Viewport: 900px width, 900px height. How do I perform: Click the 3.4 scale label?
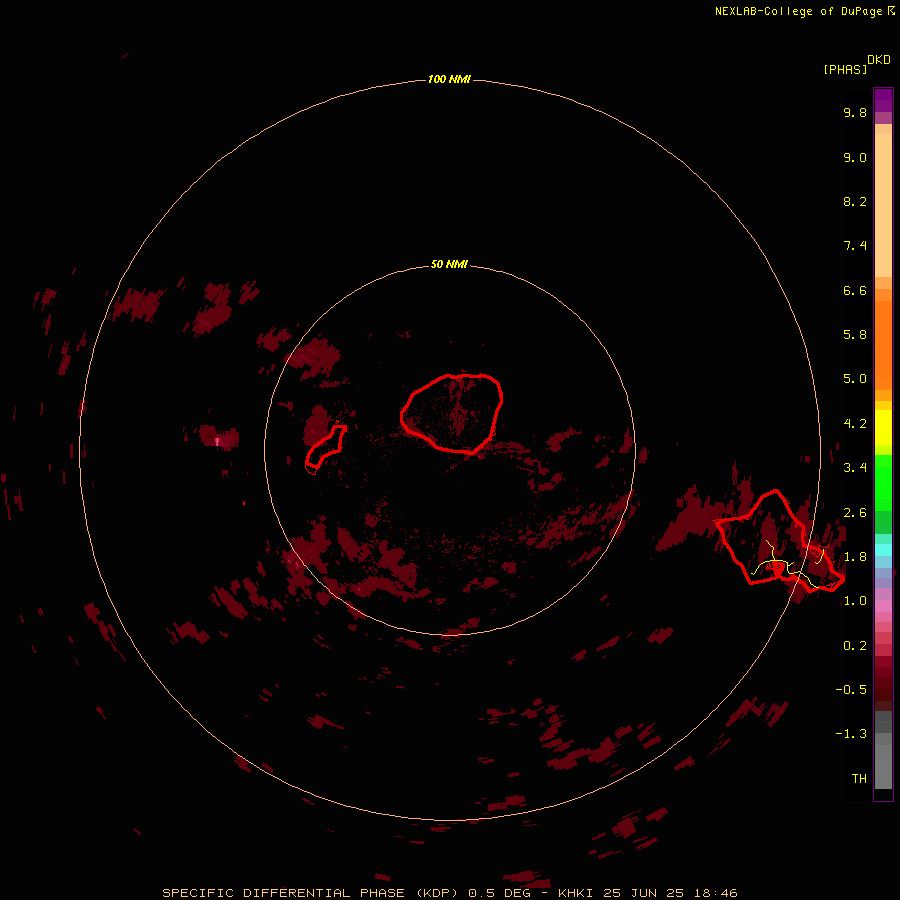[855, 468]
